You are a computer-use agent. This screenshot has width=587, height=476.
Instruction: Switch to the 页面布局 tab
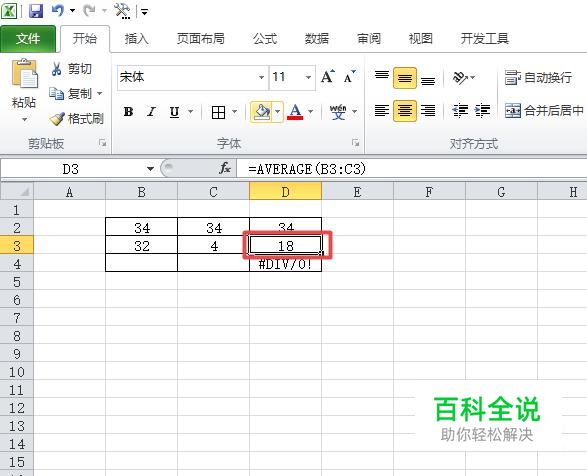click(201, 39)
